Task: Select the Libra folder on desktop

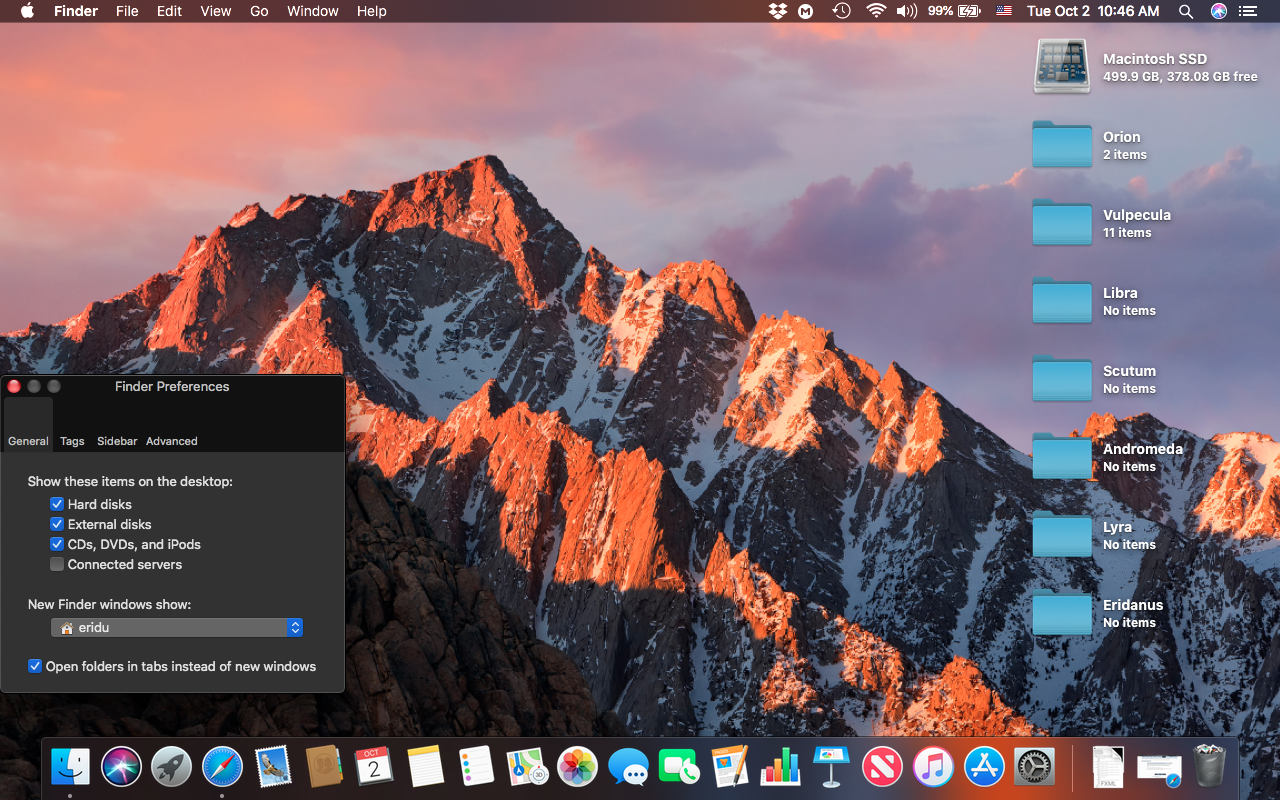Action: [x=1061, y=301]
